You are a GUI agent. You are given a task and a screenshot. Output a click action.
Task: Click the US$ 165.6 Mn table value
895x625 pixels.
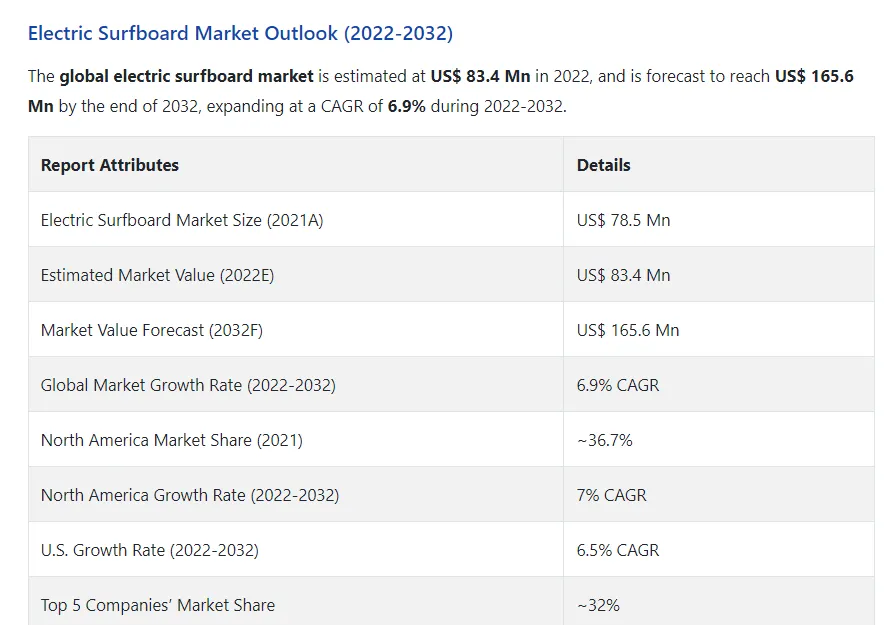628,330
